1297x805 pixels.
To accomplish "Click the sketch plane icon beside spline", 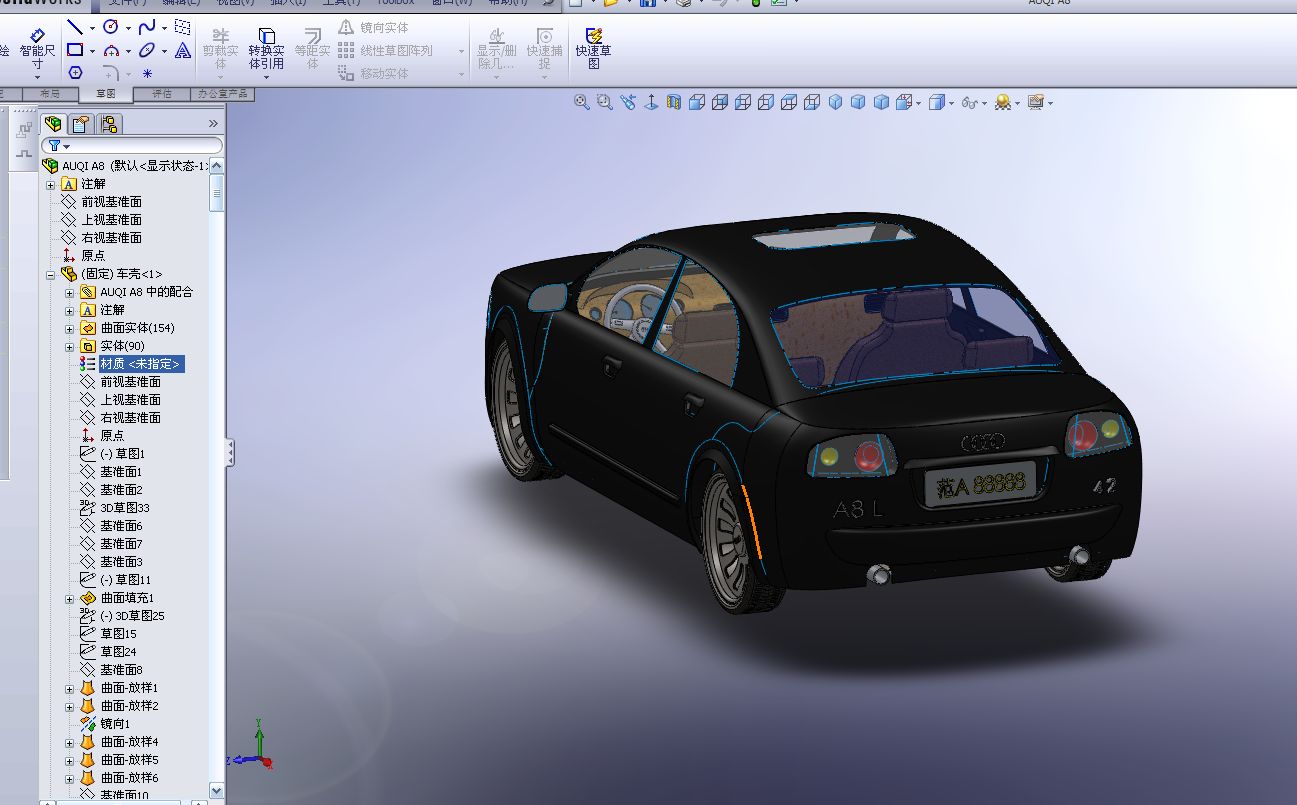I will click(x=183, y=28).
